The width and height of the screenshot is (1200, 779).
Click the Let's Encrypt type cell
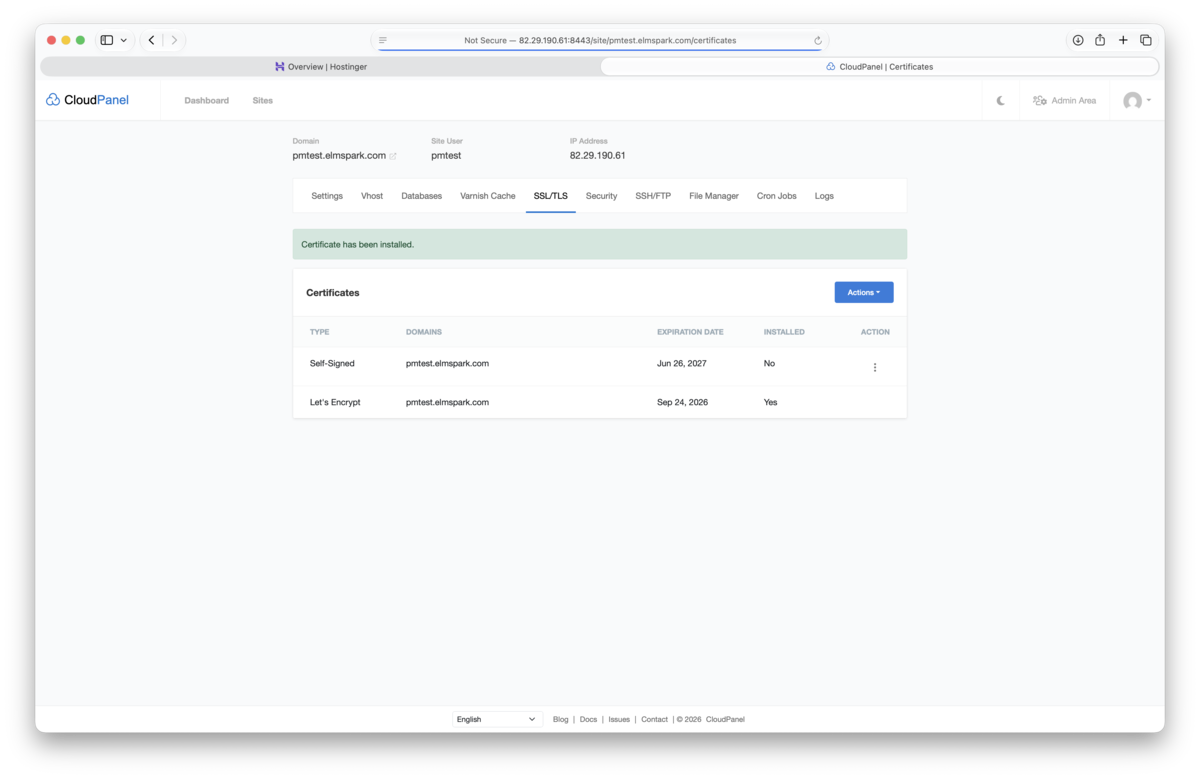click(335, 402)
